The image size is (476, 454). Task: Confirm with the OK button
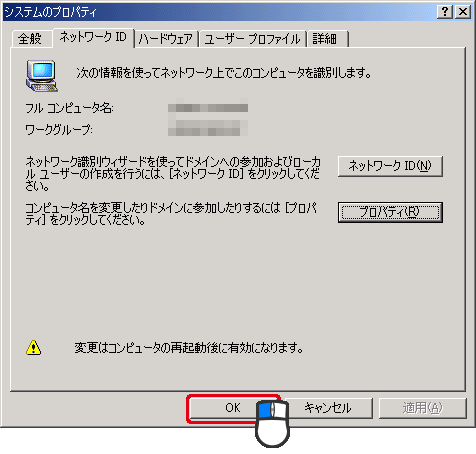233,408
